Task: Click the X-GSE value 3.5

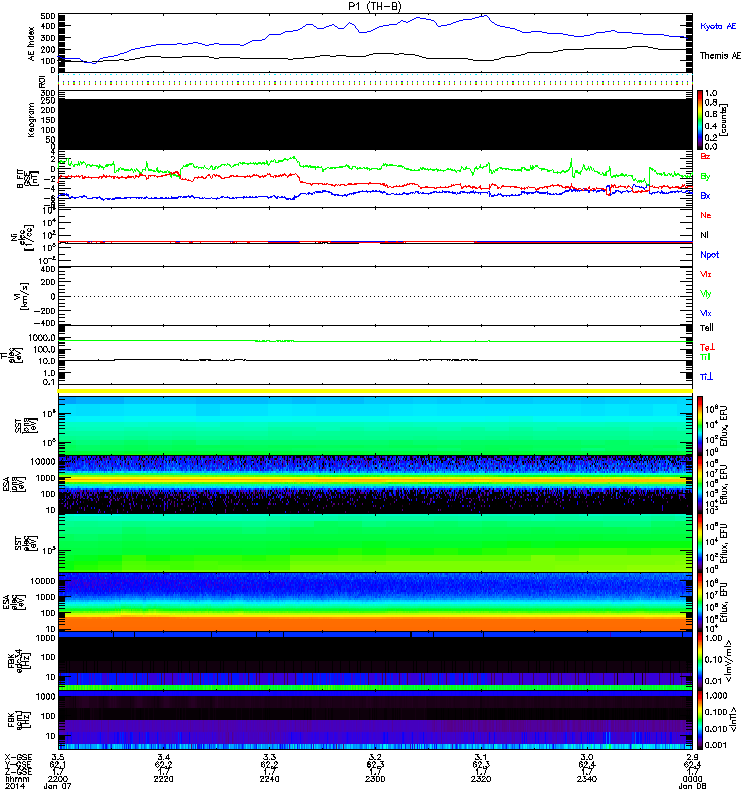Action: tap(58, 757)
